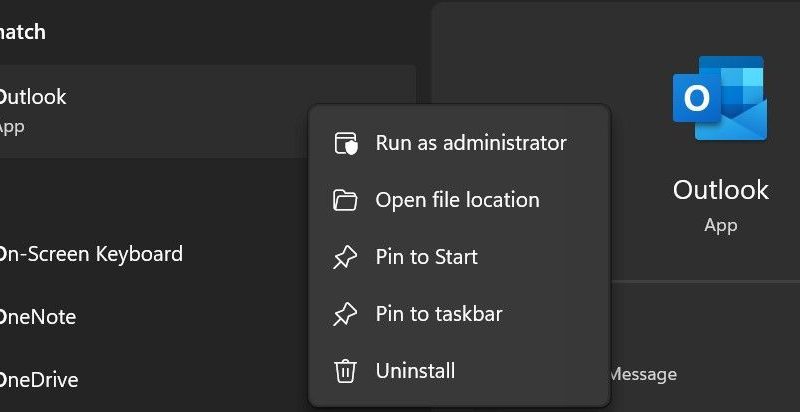Click the Message action in preview pane
Viewport: 800px width, 412px height.
643,374
